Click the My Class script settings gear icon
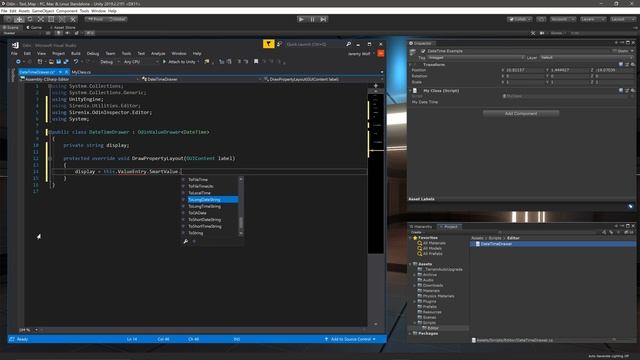The height and width of the screenshot is (360, 640). 633,91
